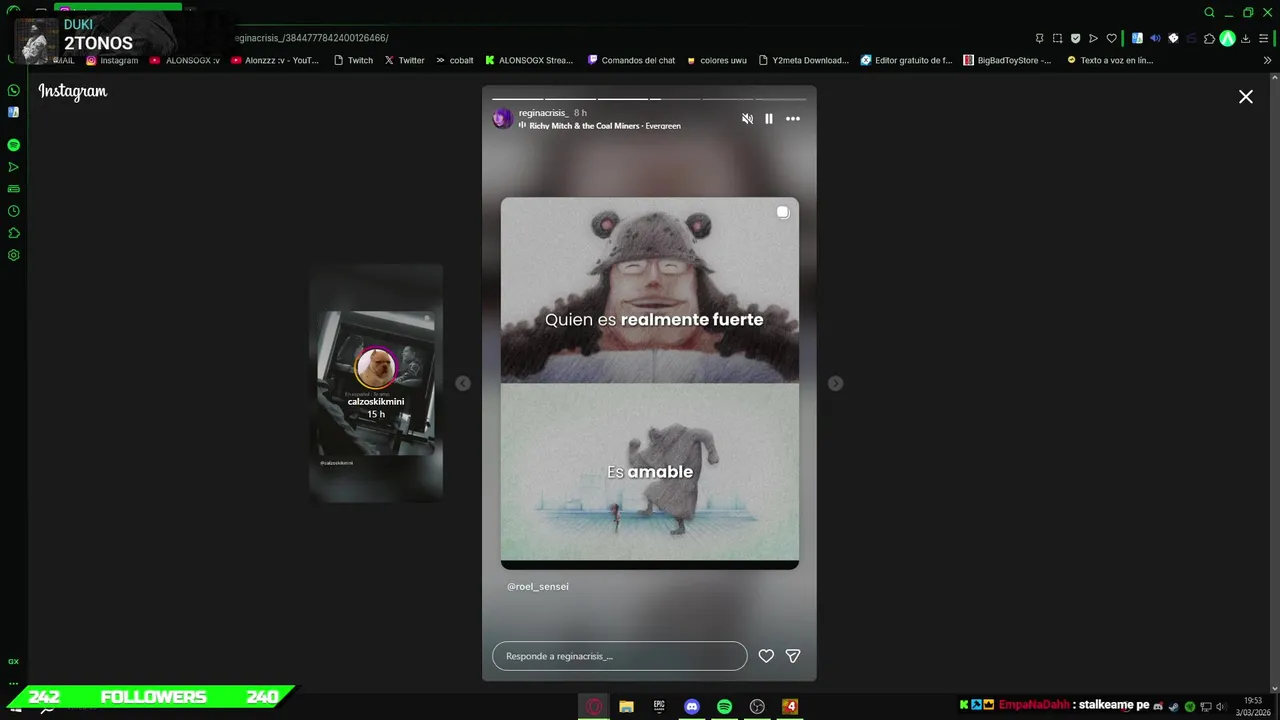Open the Richy Mitch & the Coal Miners music link
Image resolution: width=1280 pixels, height=720 pixels.
tap(605, 126)
